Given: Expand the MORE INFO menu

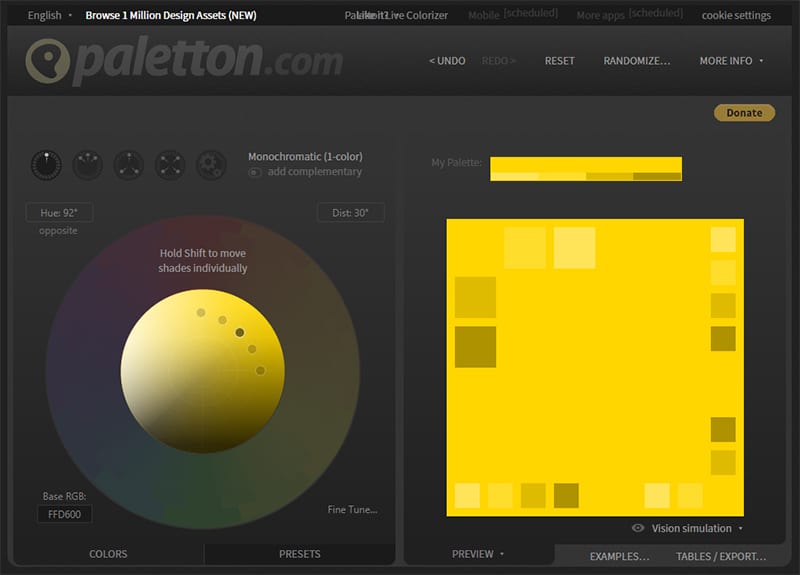Looking at the screenshot, I should tap(731, 61).
